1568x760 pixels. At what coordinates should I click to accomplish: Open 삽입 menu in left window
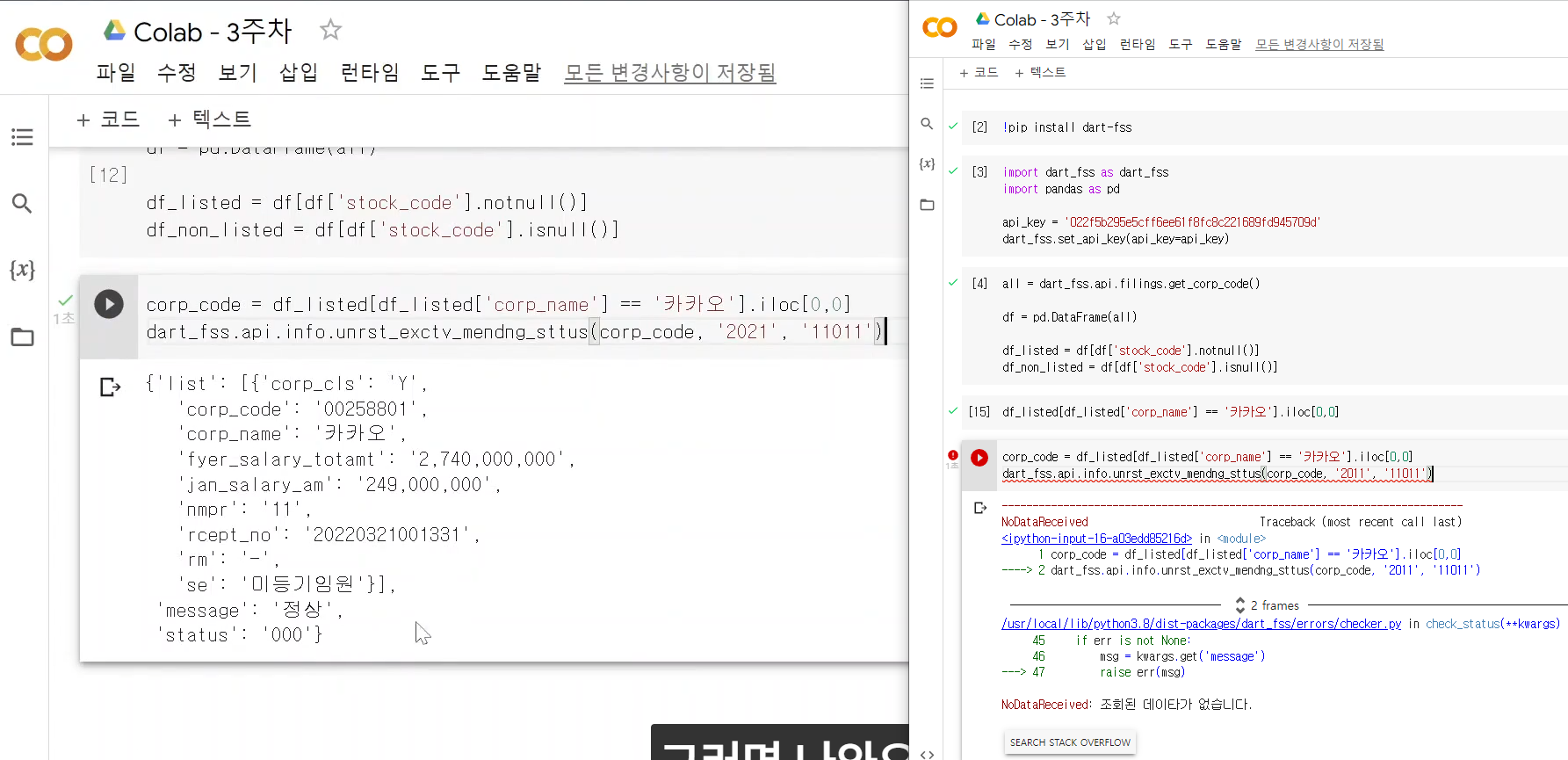pyautogui.click(x=299, y=72)
